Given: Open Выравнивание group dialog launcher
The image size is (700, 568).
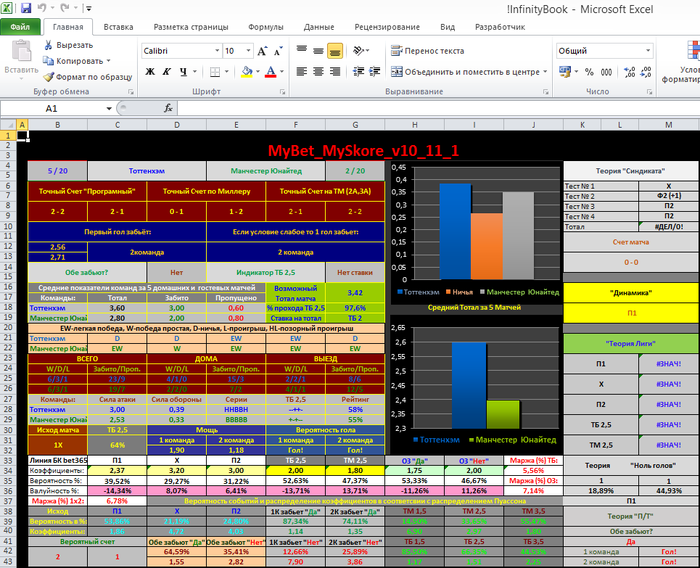Looking at the screenshot, I should (546, 92).
